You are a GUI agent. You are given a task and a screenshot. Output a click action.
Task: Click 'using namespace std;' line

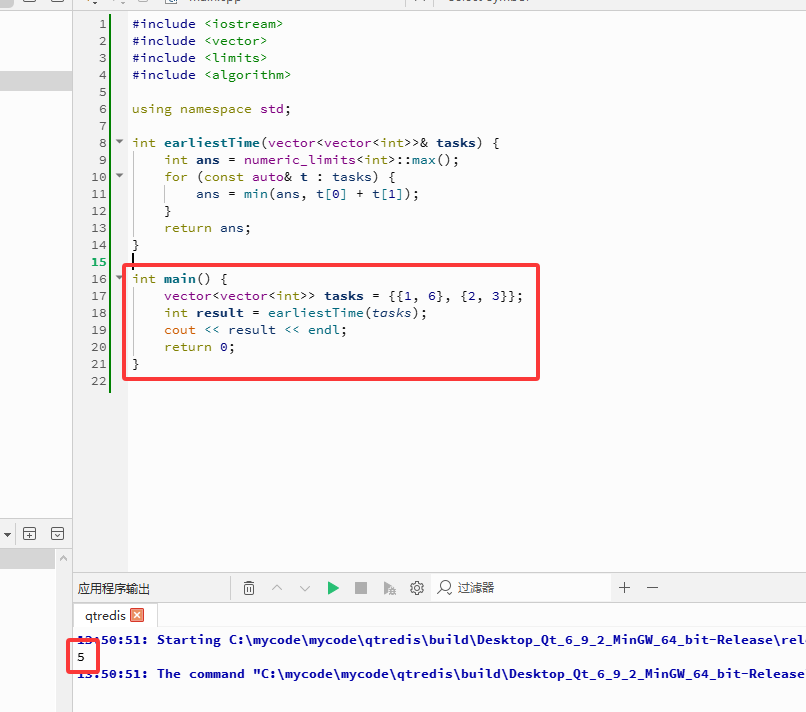[x=211, y=109]
